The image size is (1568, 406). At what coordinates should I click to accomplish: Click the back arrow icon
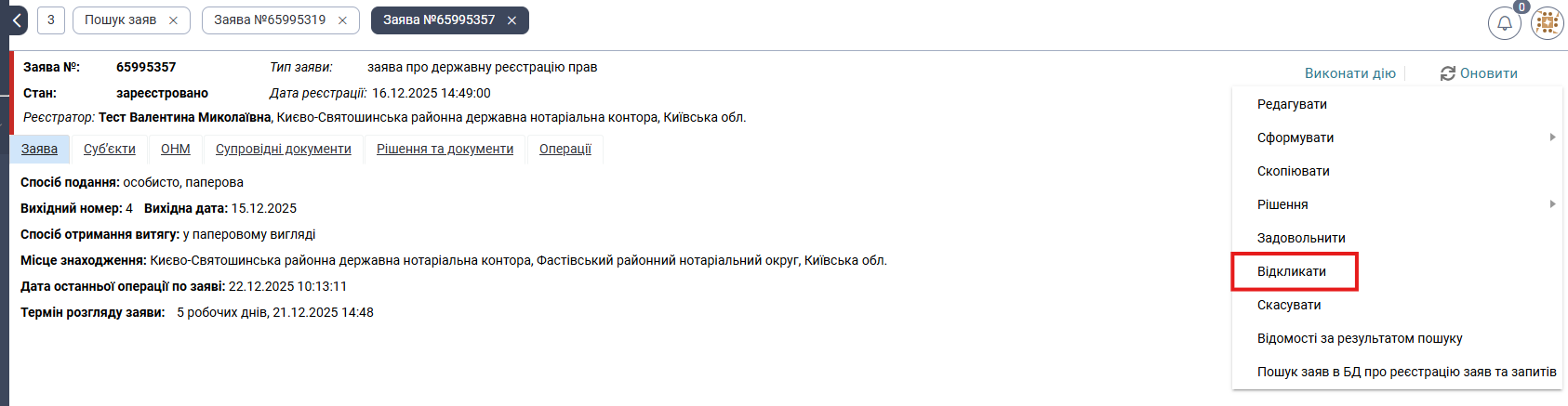[17, 20]
